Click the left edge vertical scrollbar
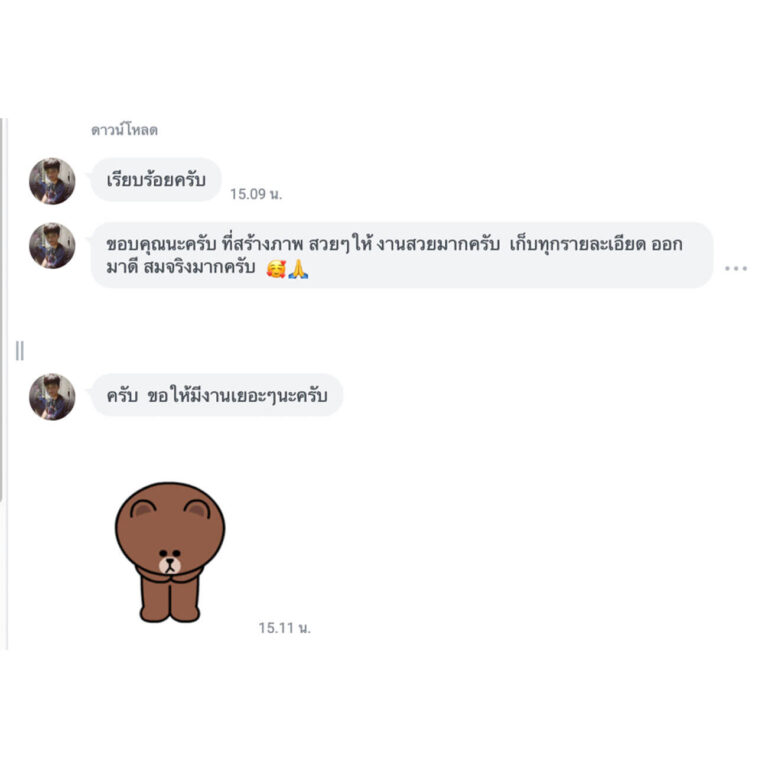Viewport: 768px width, 768px height. point(2,310)
